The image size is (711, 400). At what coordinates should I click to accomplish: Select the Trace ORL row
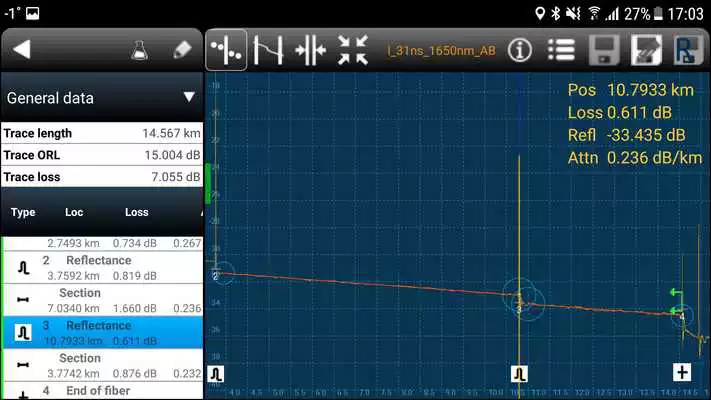pyautogui.click(x=102, y=155)
